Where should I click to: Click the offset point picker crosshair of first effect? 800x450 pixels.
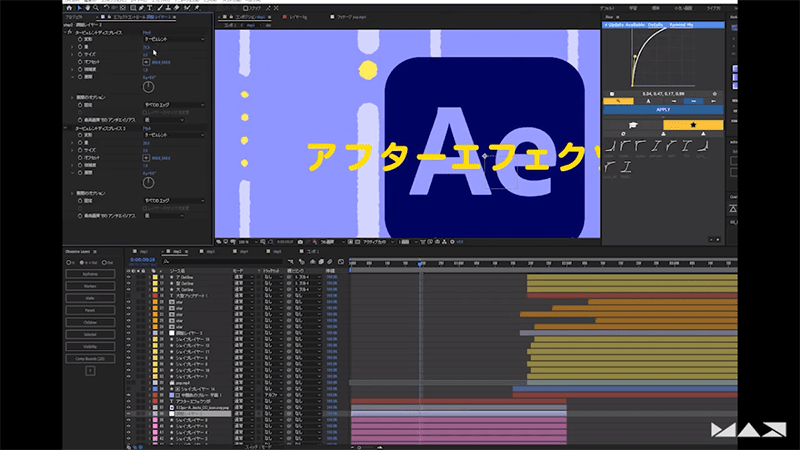[146, 62]
